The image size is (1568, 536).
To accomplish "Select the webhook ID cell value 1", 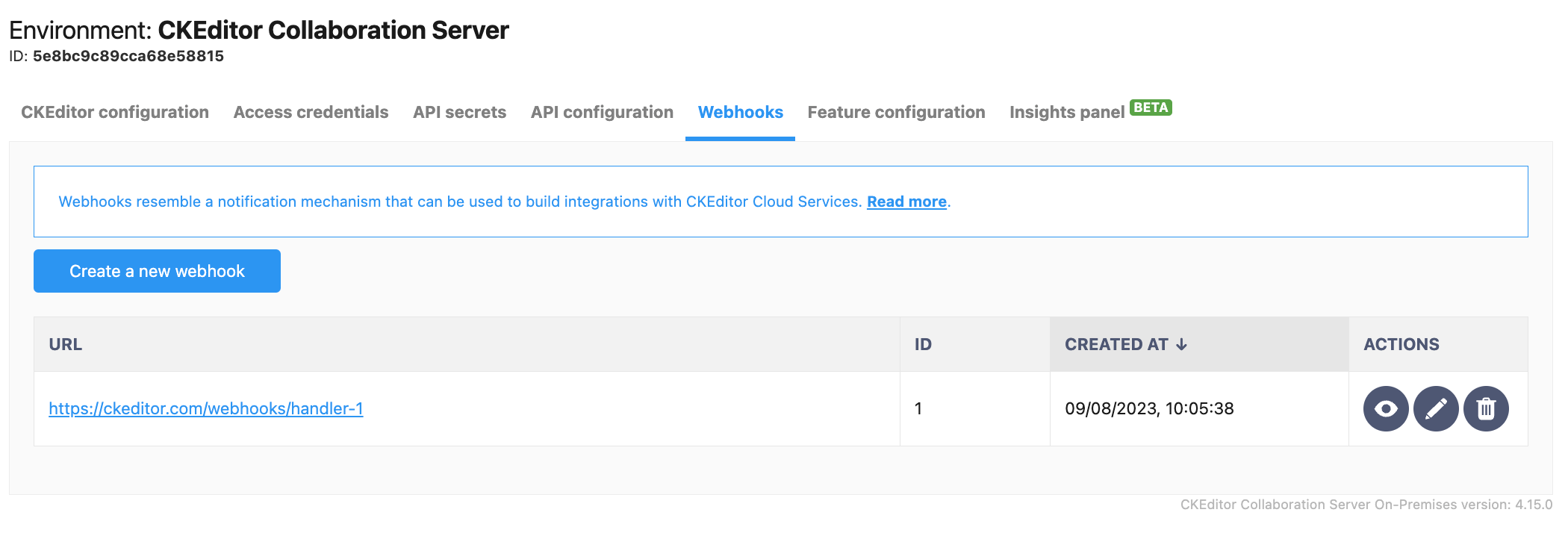I will [x=918, y=408].
